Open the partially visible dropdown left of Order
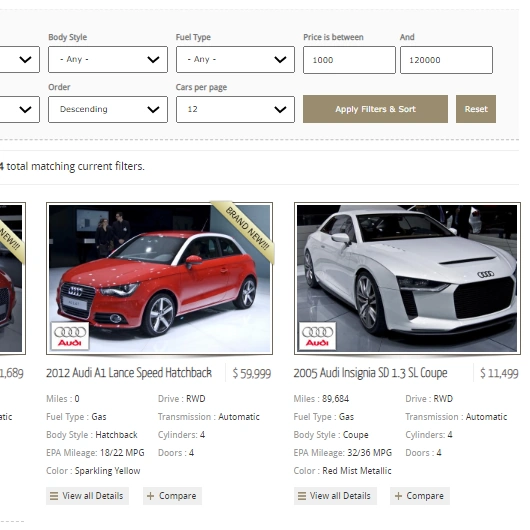This screenshot has width=530, height=530. pos(20,110)
